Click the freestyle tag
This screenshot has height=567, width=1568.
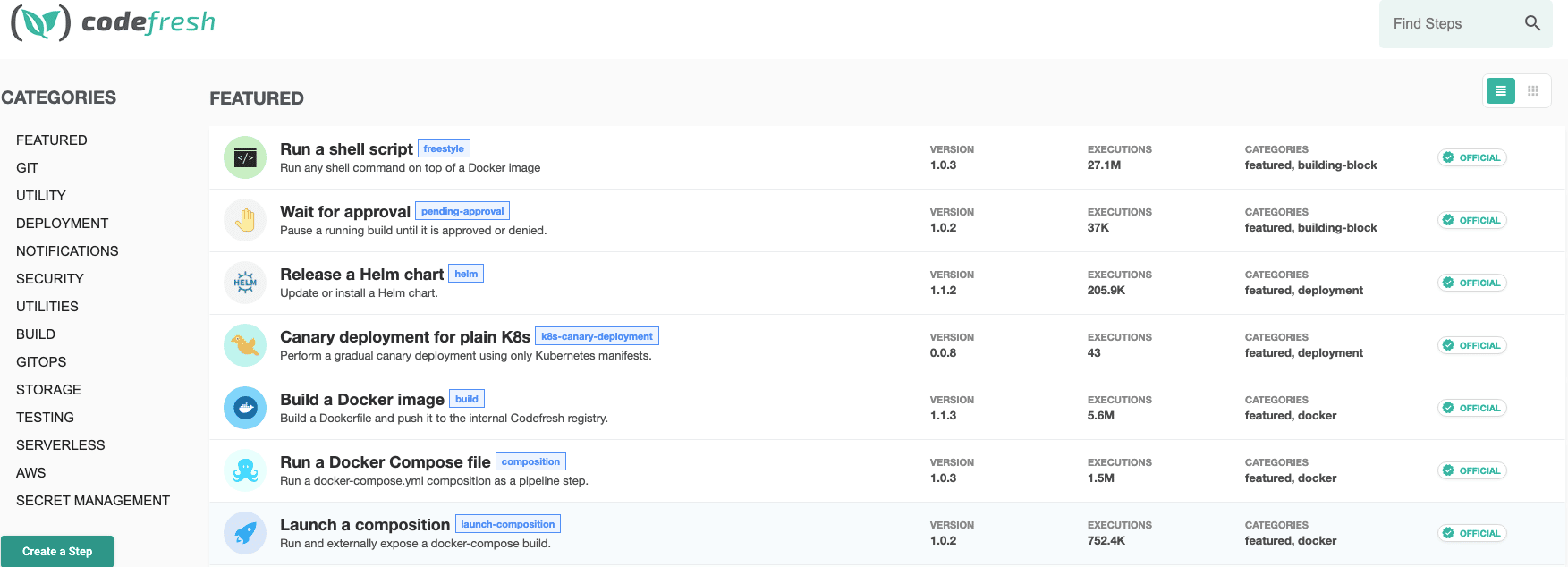tap(444, 148)
